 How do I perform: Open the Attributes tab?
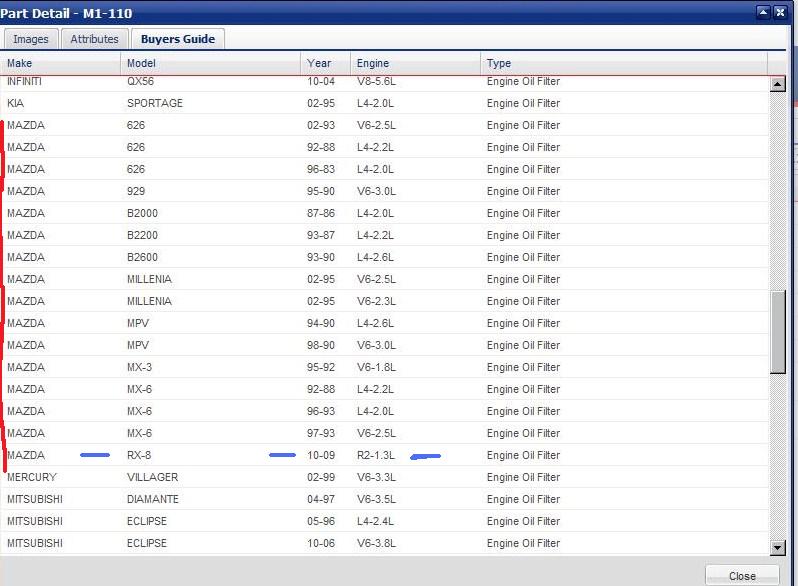pyautogui.click(x=94, y=39)
